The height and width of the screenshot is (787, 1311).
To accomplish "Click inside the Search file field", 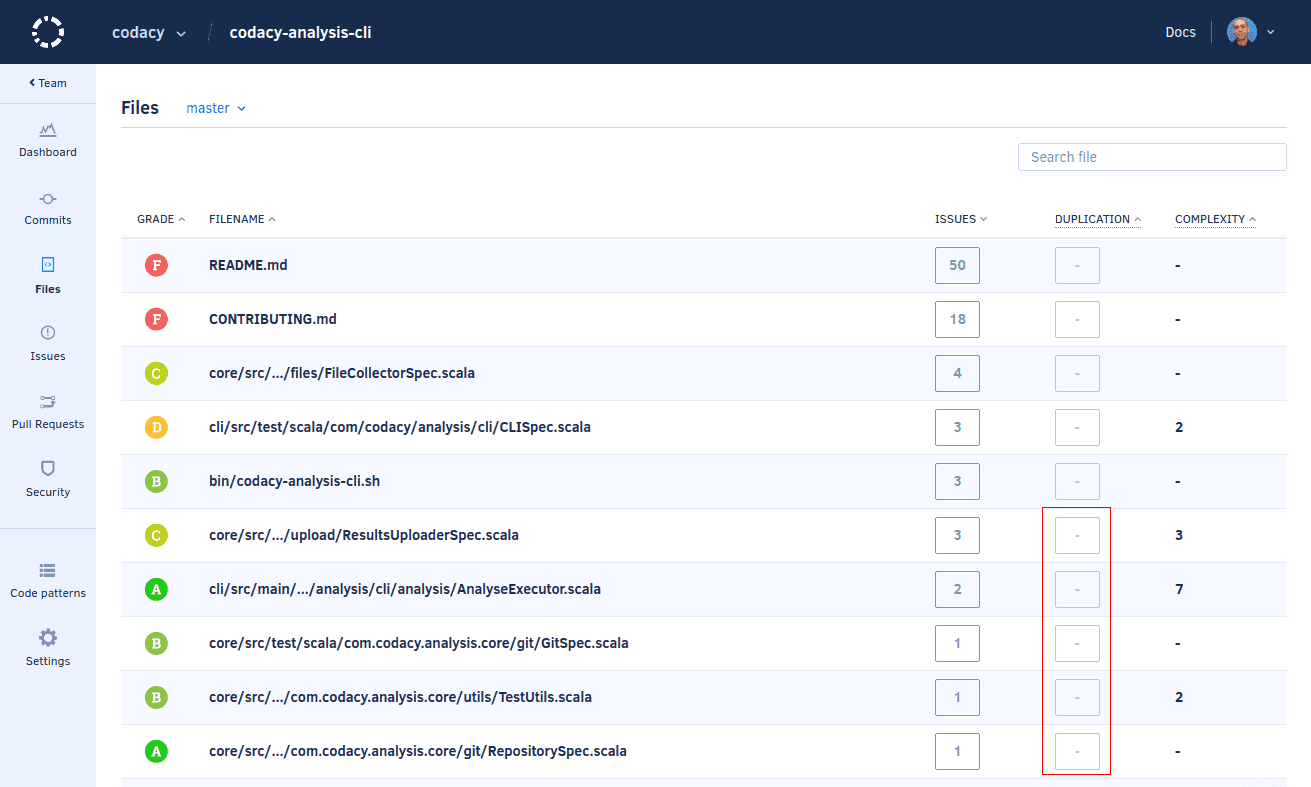I will [x=1151, y=156].
